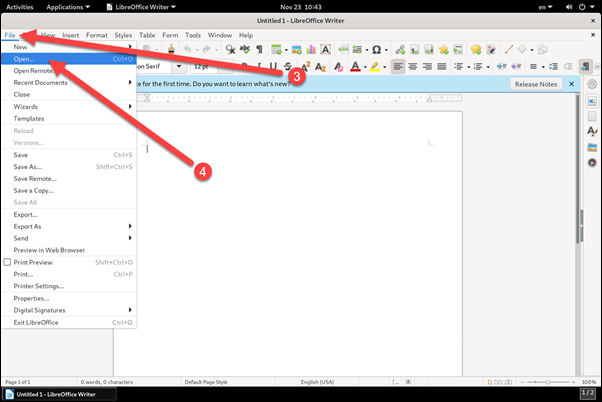The image size is (602, 402).
Task: Open the Highlighting Color dropdown arrow
Action: click(384, 67)
